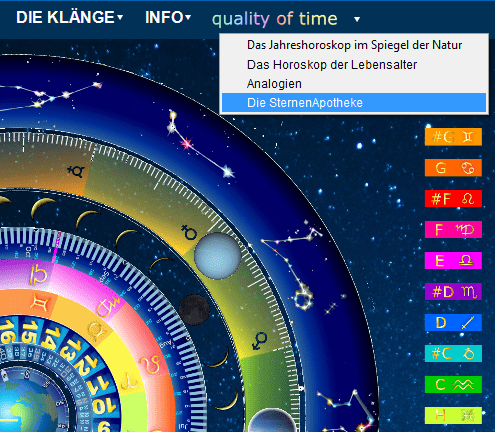Click the red #F Leo tone button
Image resolution: width=495 pixels, height=432 pixels.
453,199
